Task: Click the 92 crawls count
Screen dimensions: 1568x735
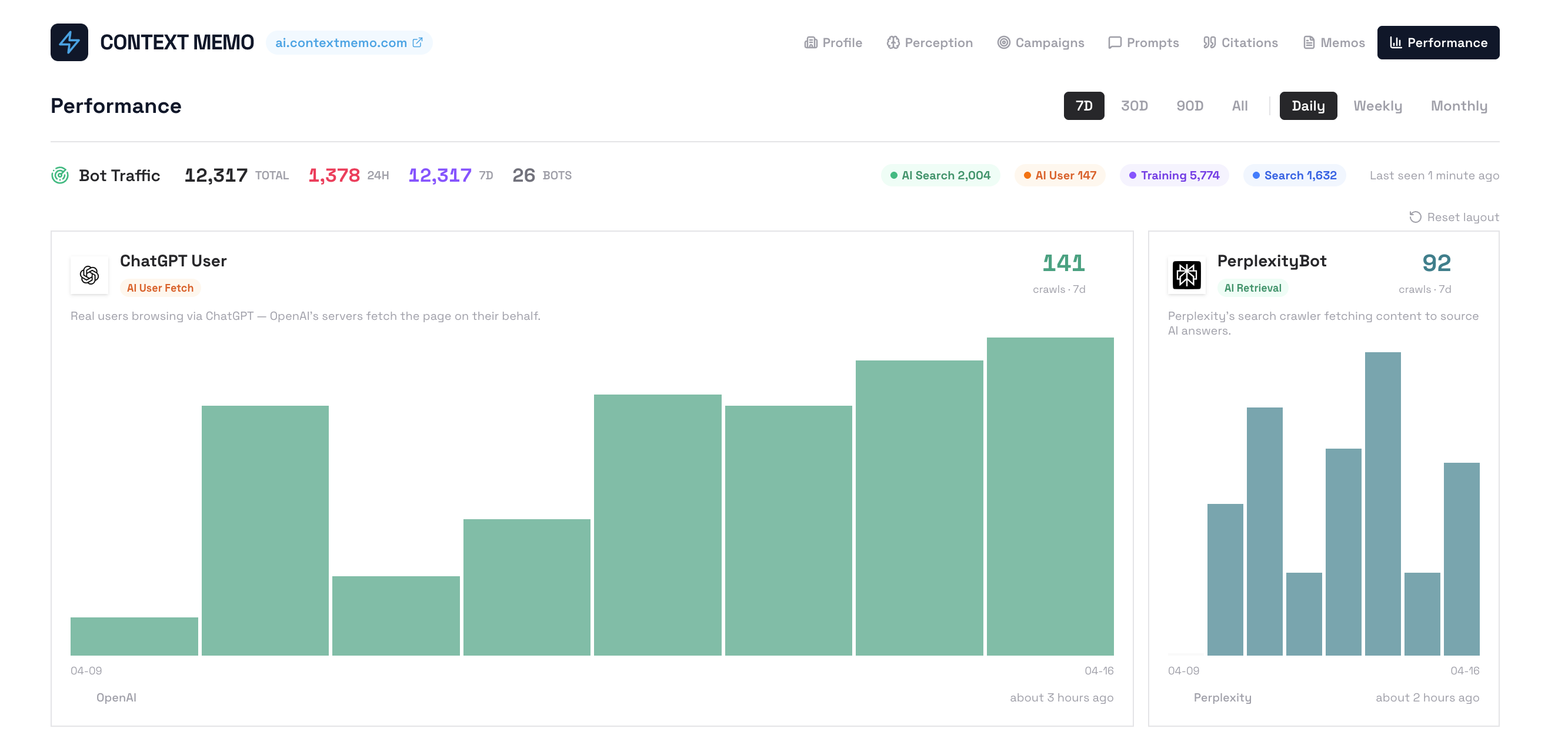Action: coord(1436,263)
